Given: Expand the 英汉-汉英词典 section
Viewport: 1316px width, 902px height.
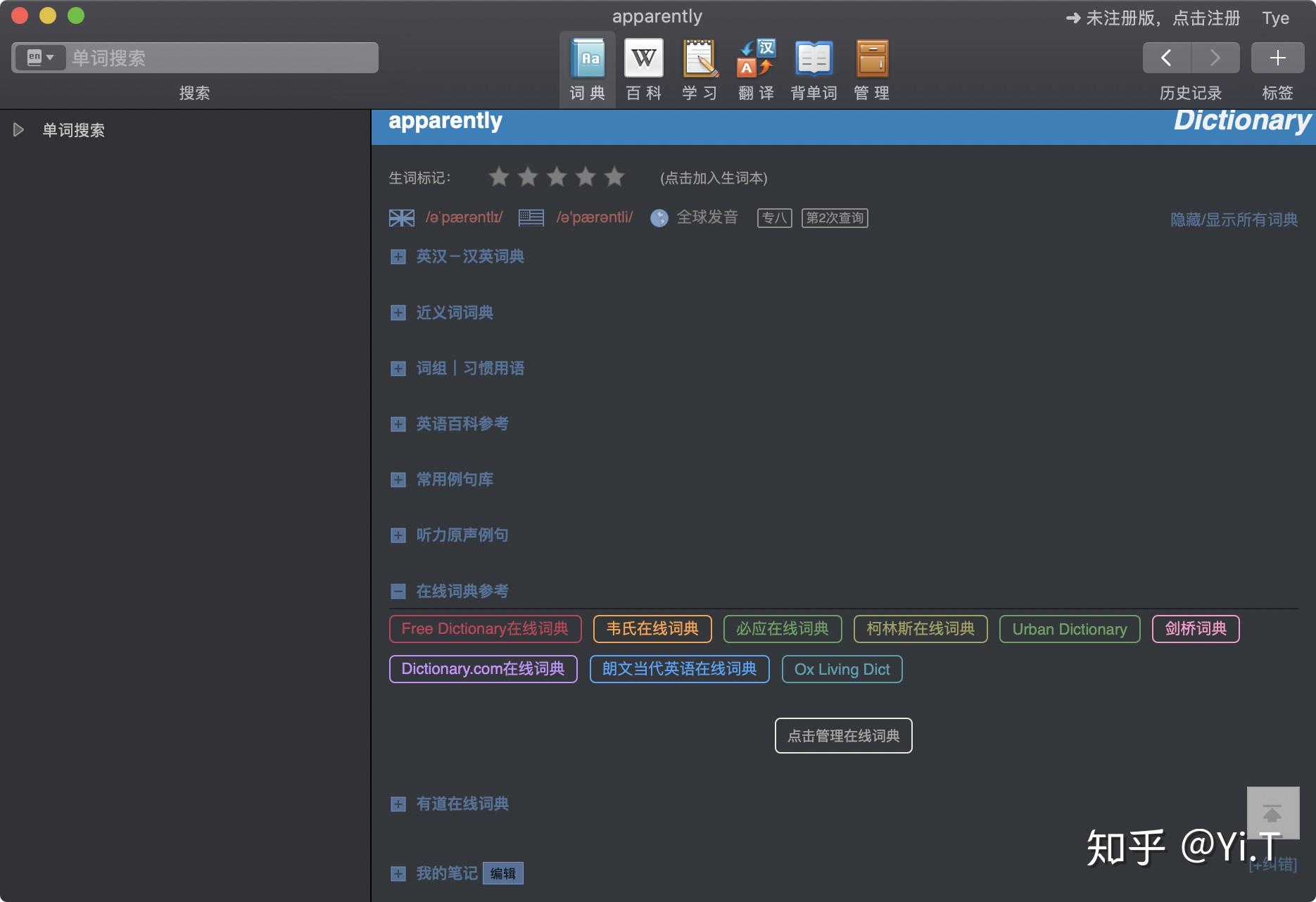Looking at the screenshot, I should [x=398, y=257].
